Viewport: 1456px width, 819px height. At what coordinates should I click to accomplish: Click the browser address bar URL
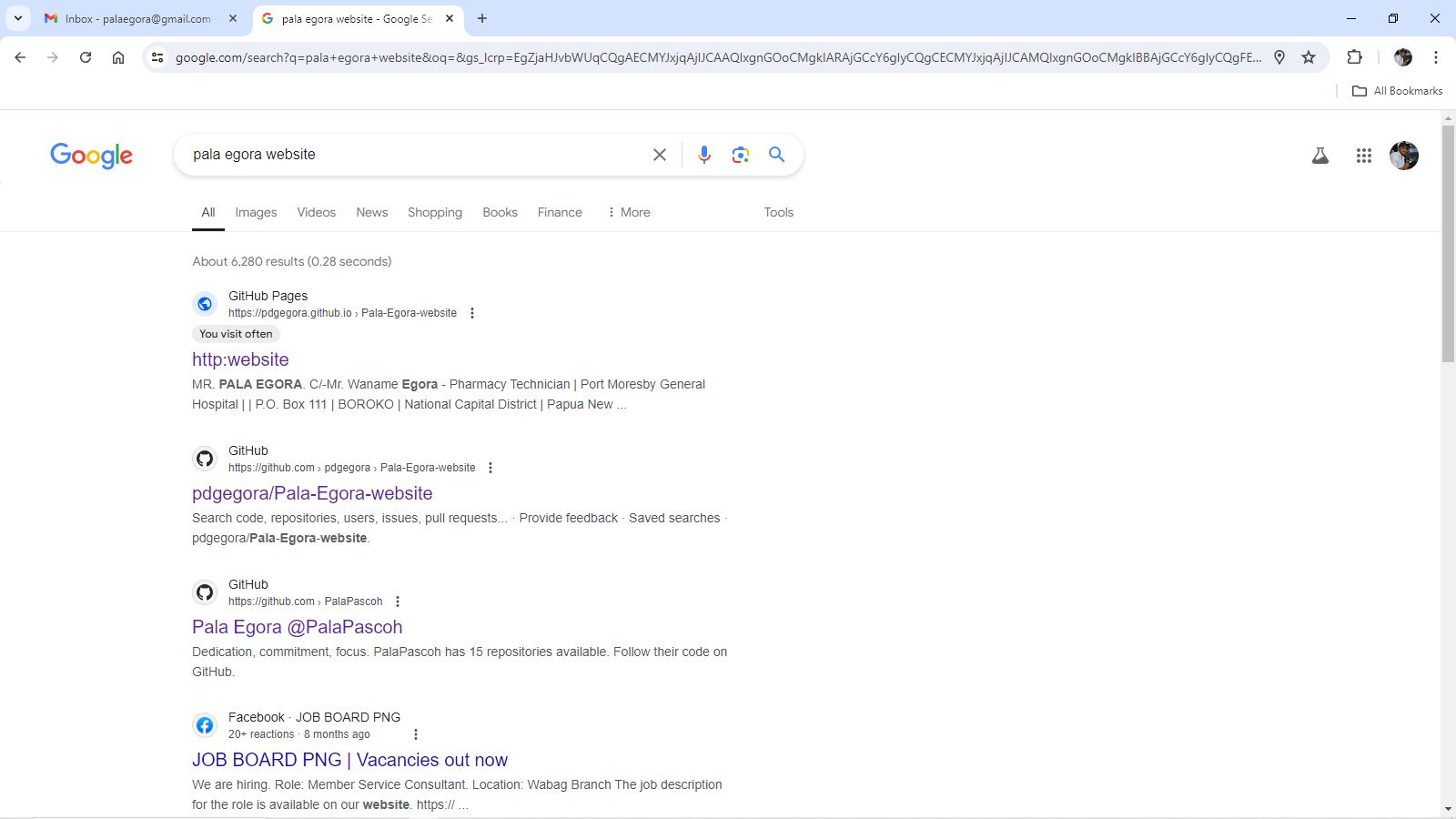pos(718,57)
